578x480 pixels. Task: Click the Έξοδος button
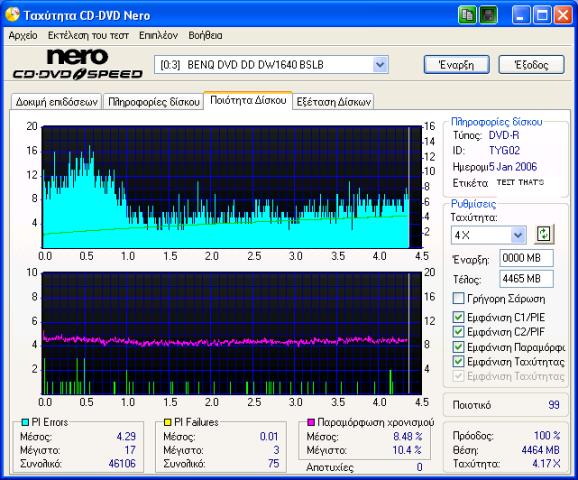click(531, 65)
